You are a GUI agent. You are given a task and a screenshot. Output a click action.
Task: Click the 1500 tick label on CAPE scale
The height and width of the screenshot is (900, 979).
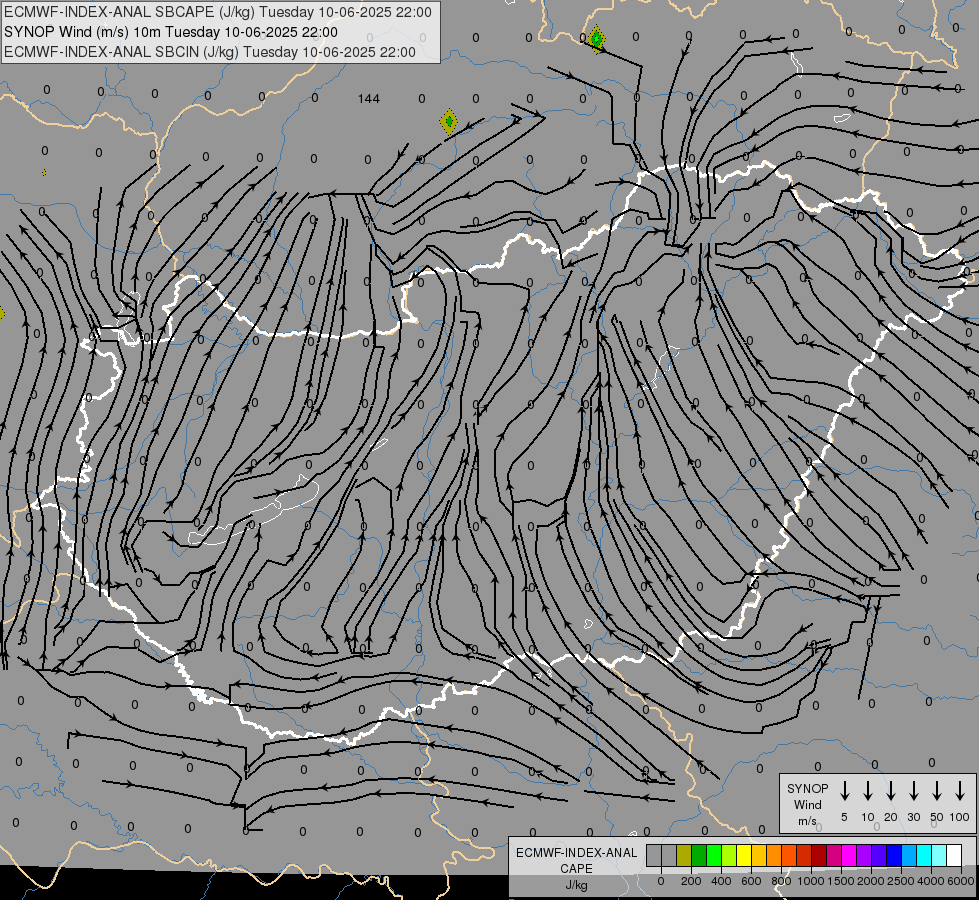[x=840, y=881]
